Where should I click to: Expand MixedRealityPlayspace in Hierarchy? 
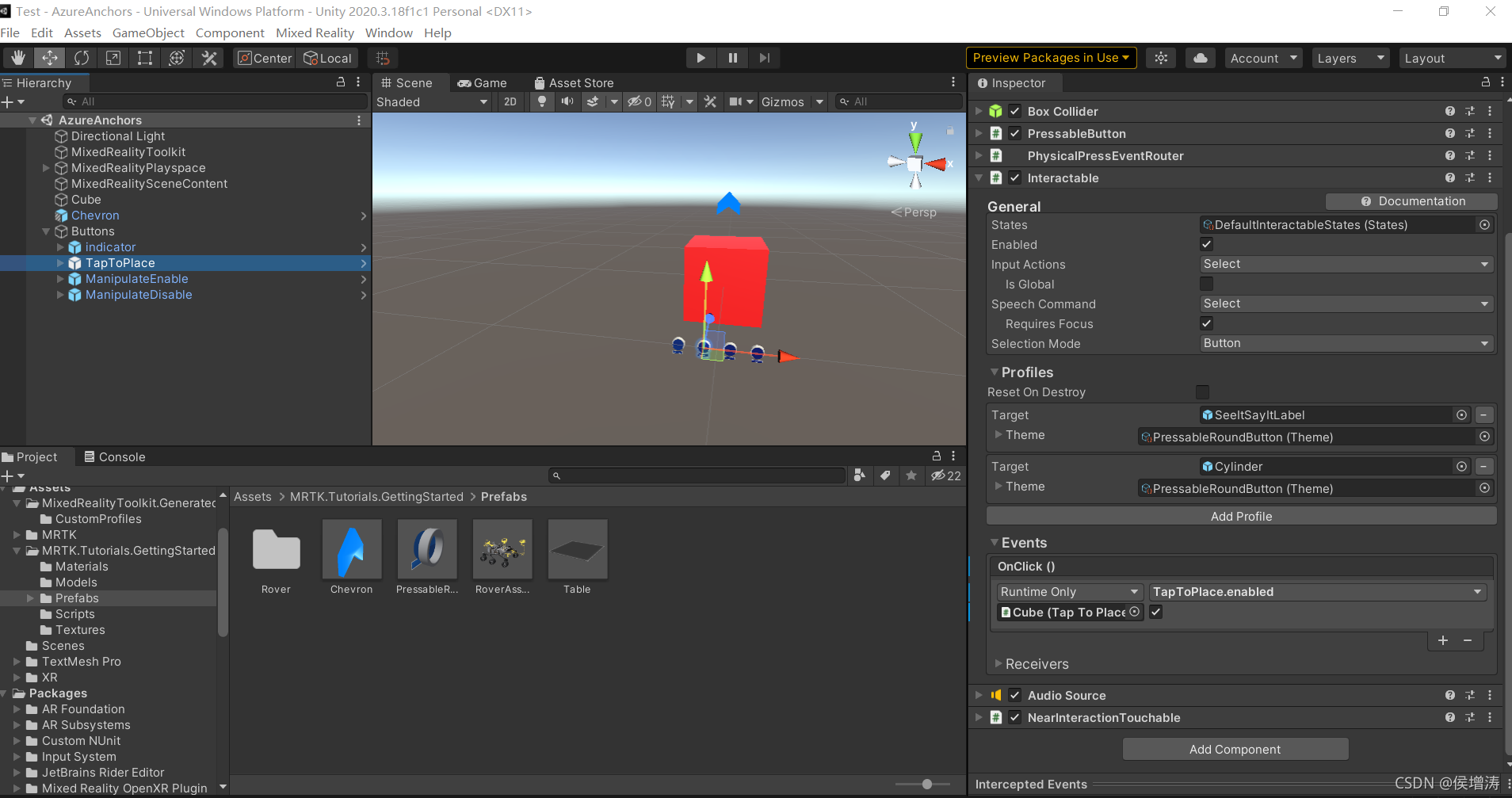[46, 168]
